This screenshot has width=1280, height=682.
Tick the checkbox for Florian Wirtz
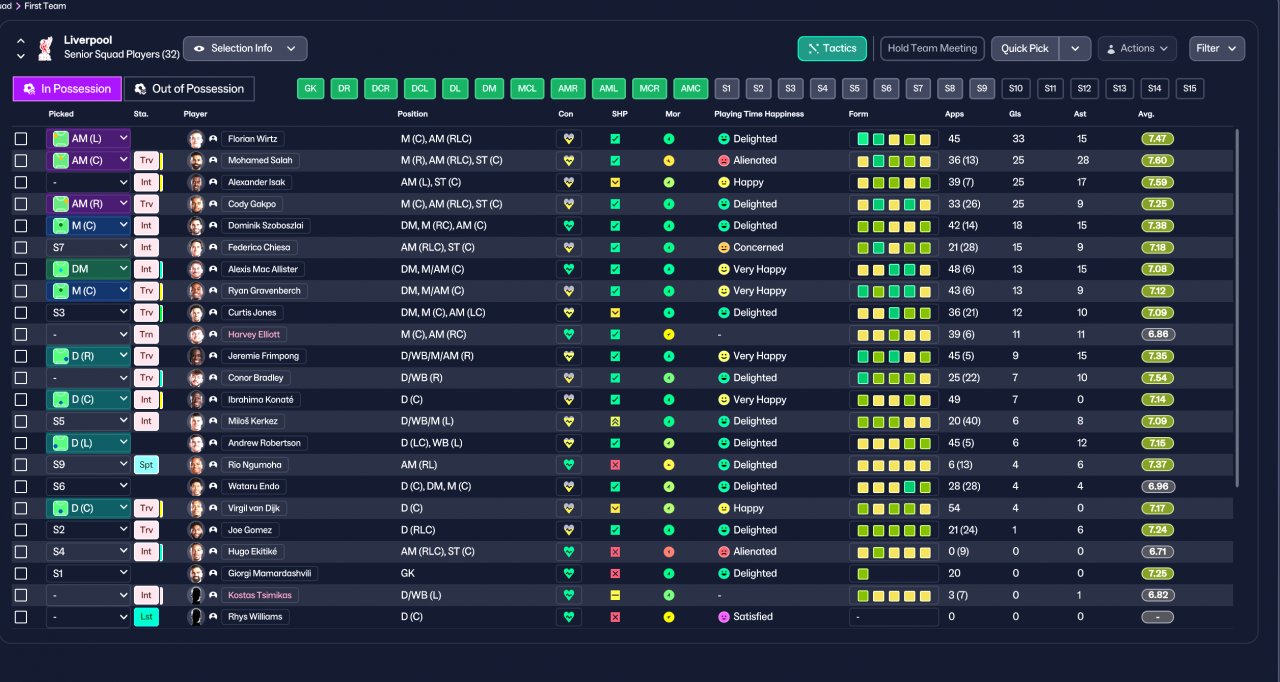[21, 139]
